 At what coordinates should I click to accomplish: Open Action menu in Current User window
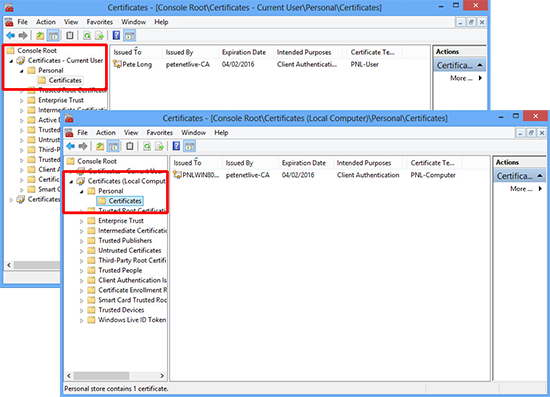(x=46, y=22)
